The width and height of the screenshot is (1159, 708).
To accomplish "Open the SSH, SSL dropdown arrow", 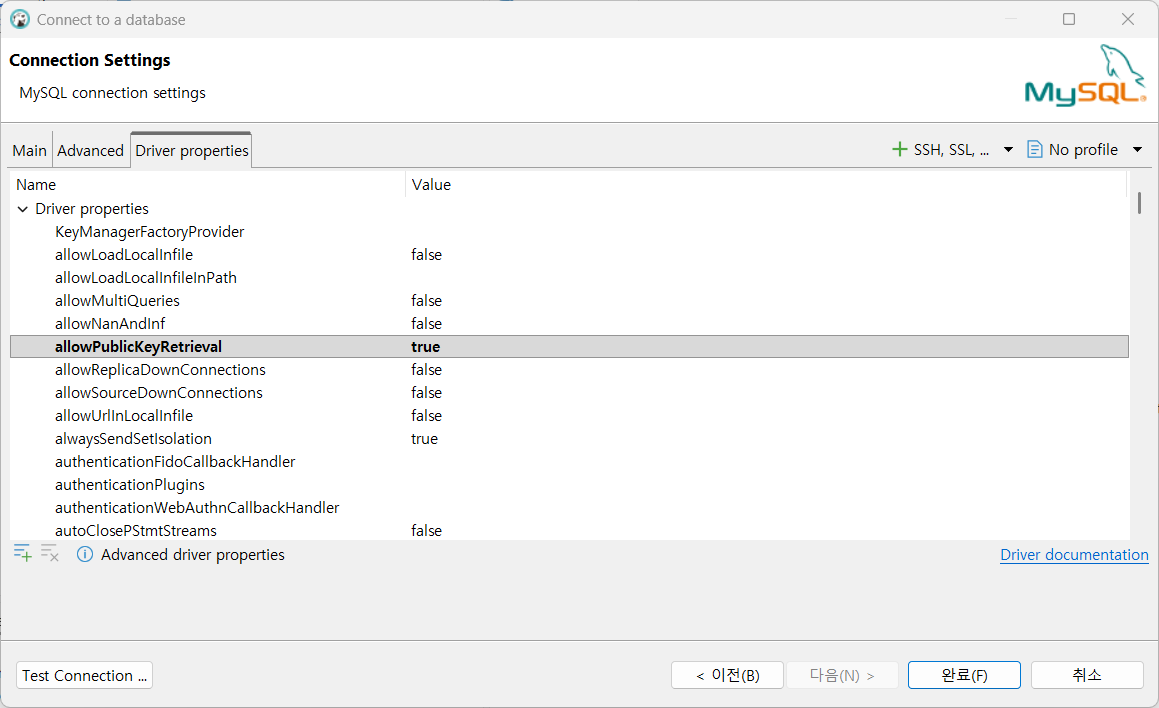I will coord(1008,150).
